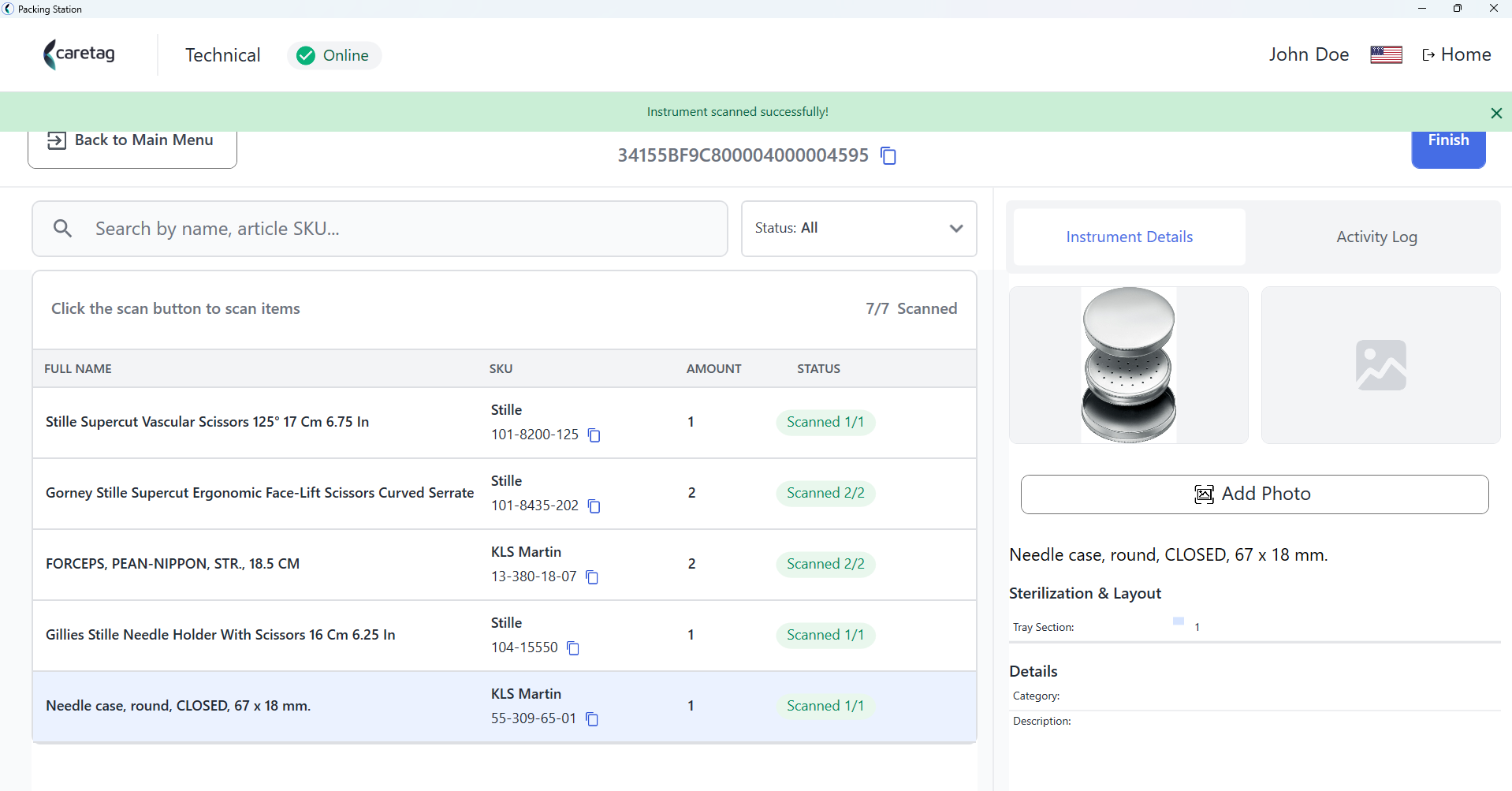Open the Status: All dropdown
Screen dimensions: 1512x791
pyautogui.click(x=858, y=229)
